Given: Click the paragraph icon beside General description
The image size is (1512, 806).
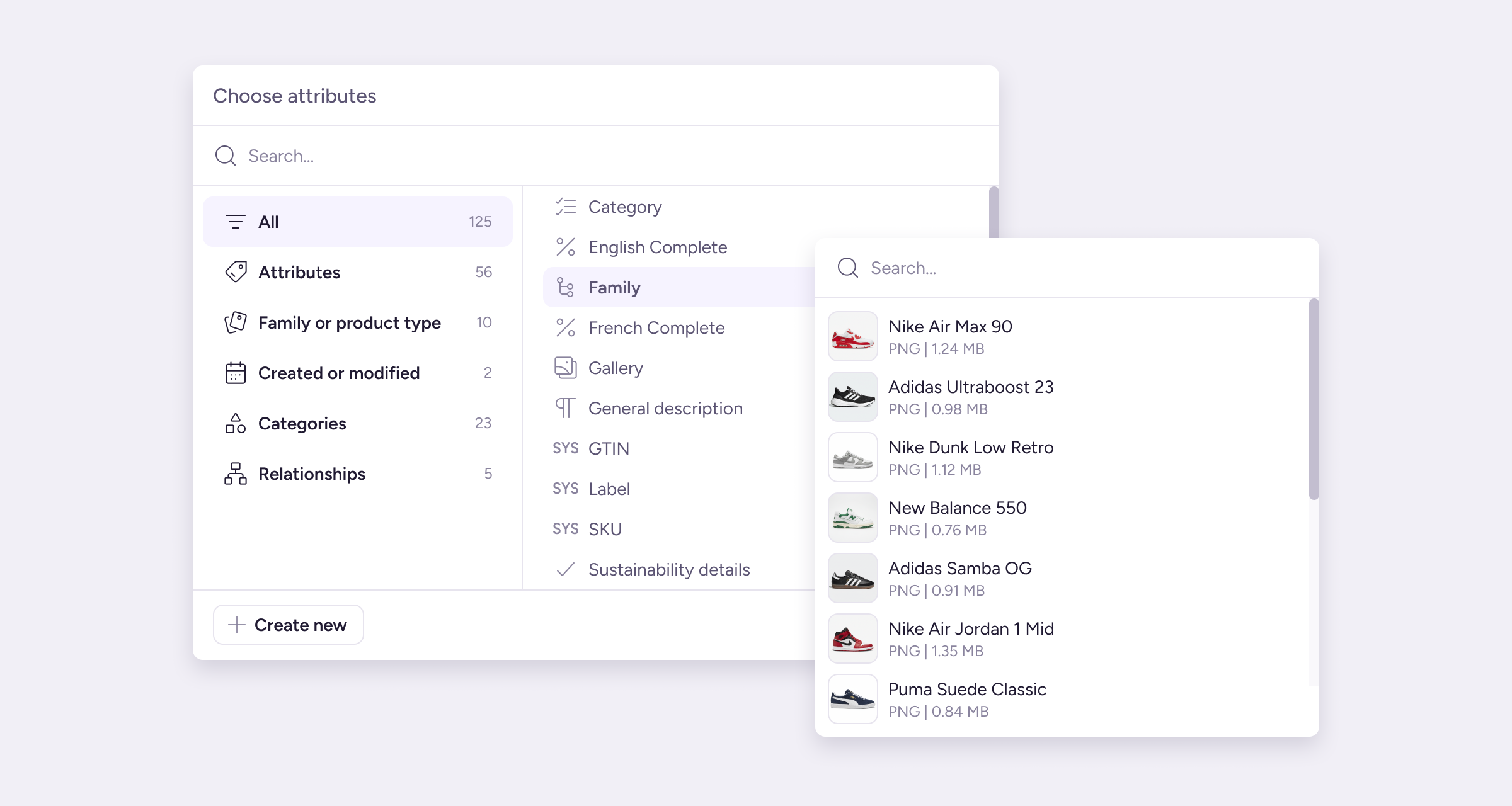Looking at the screenshot, I should (566, 408).
